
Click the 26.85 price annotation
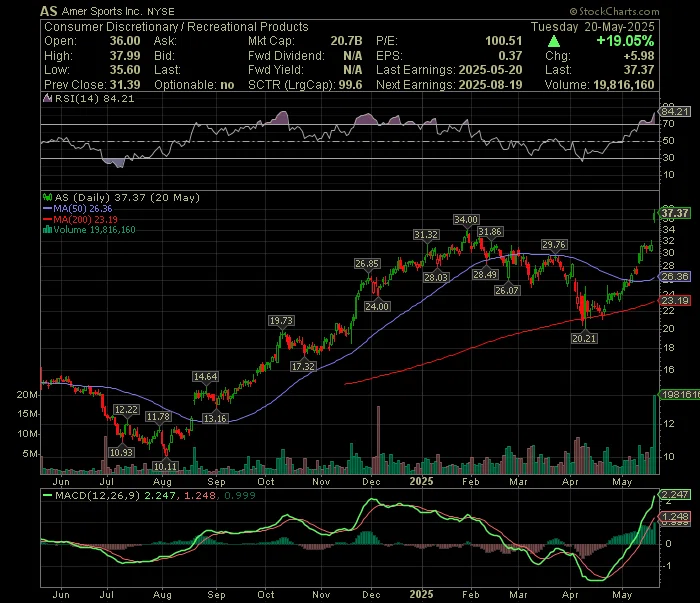tap(367, 263)
